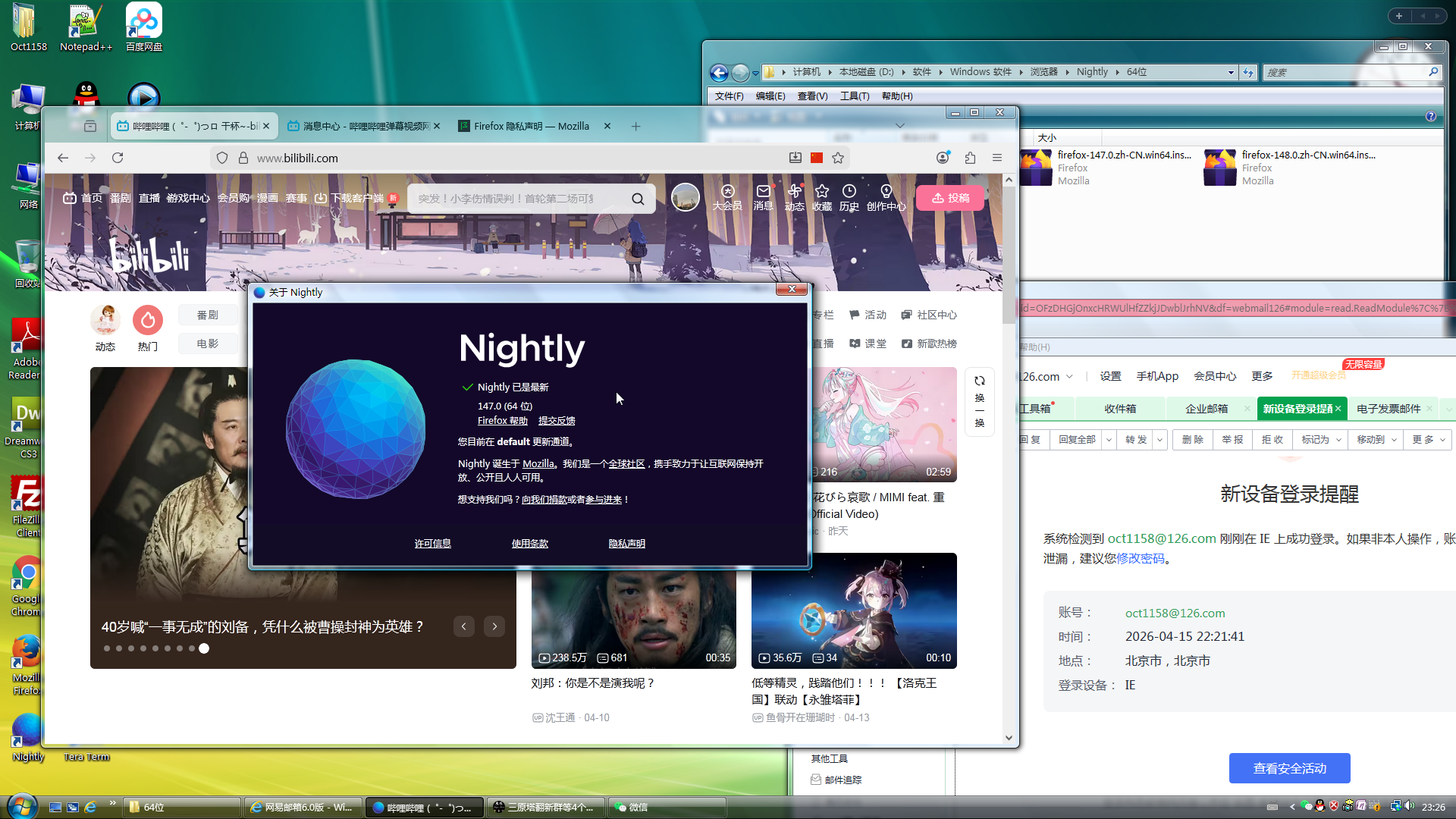Open the Firefox 帮助 link in About dialog

point(502,421)
